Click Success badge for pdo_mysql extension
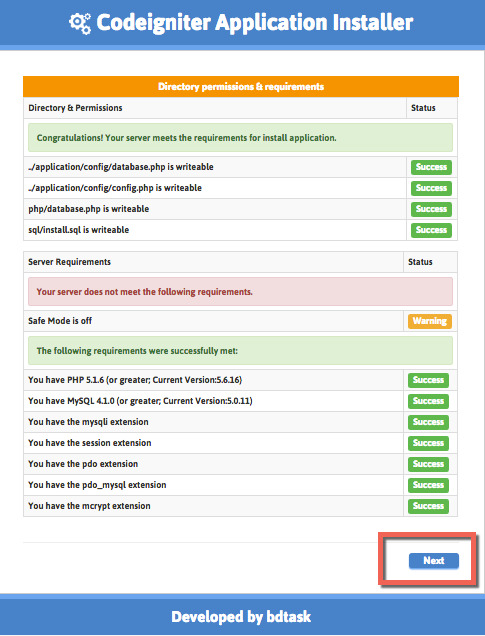The width and height of the screenshot is (485, 636). (x=428, y=485)
